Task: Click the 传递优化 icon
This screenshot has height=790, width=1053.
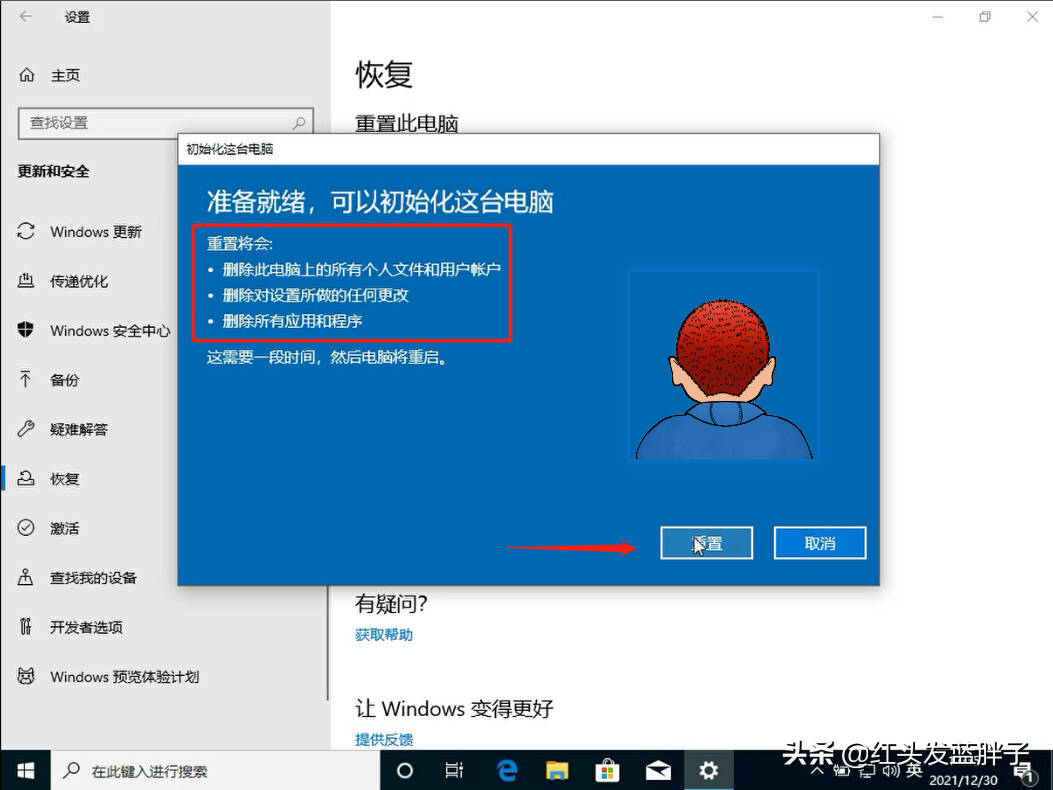Action: pyautogui.click(x=26, y=281)
